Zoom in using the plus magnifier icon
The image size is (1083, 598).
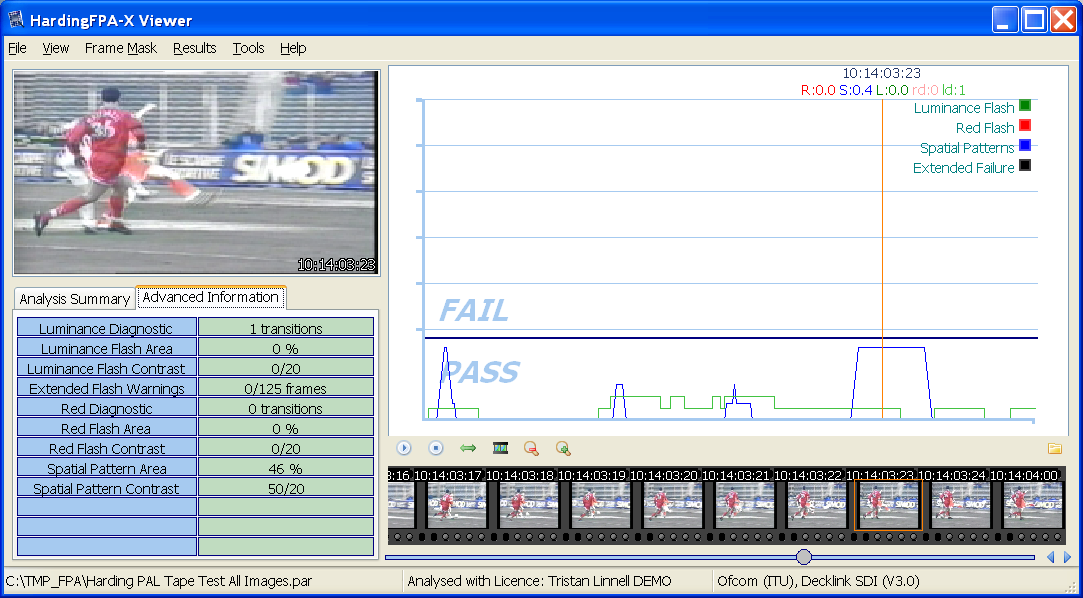coord(563,448)
